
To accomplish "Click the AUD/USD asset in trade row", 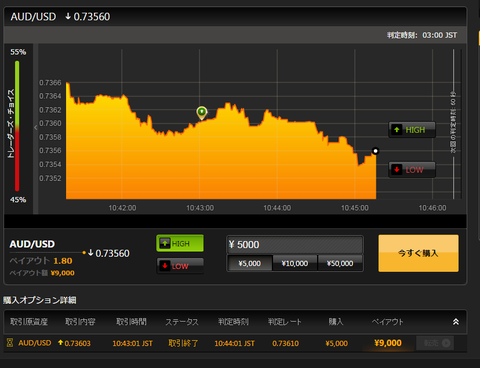I will pyautogui.click(x=35, y=343).
